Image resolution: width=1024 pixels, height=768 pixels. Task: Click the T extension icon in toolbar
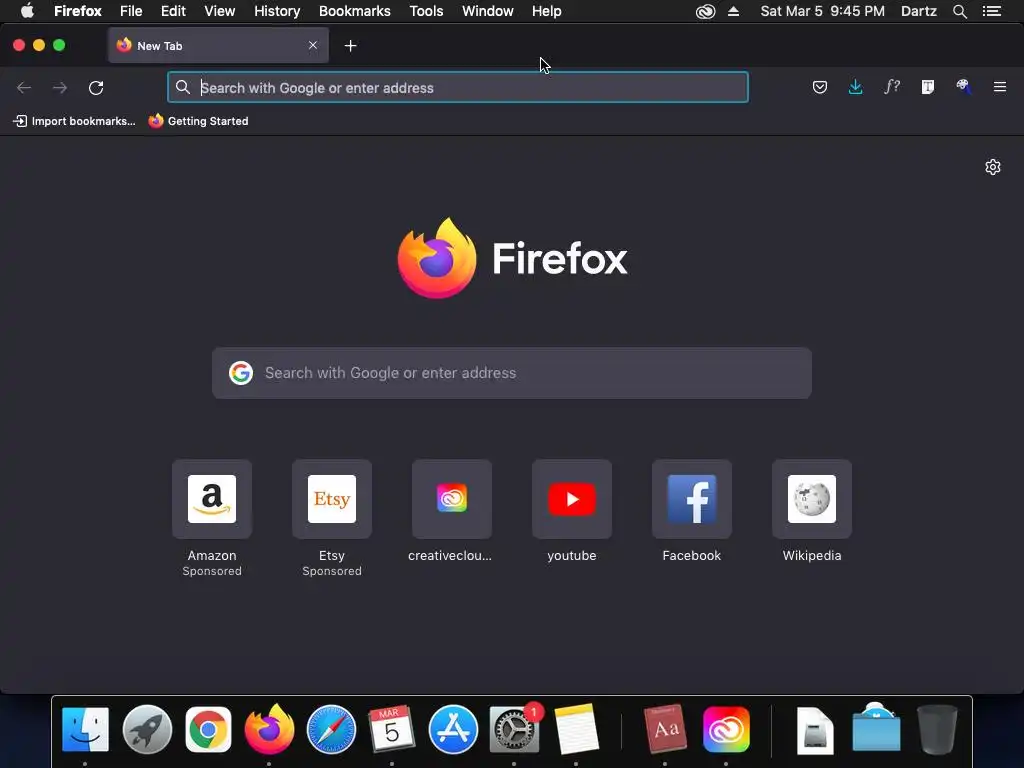927,87
